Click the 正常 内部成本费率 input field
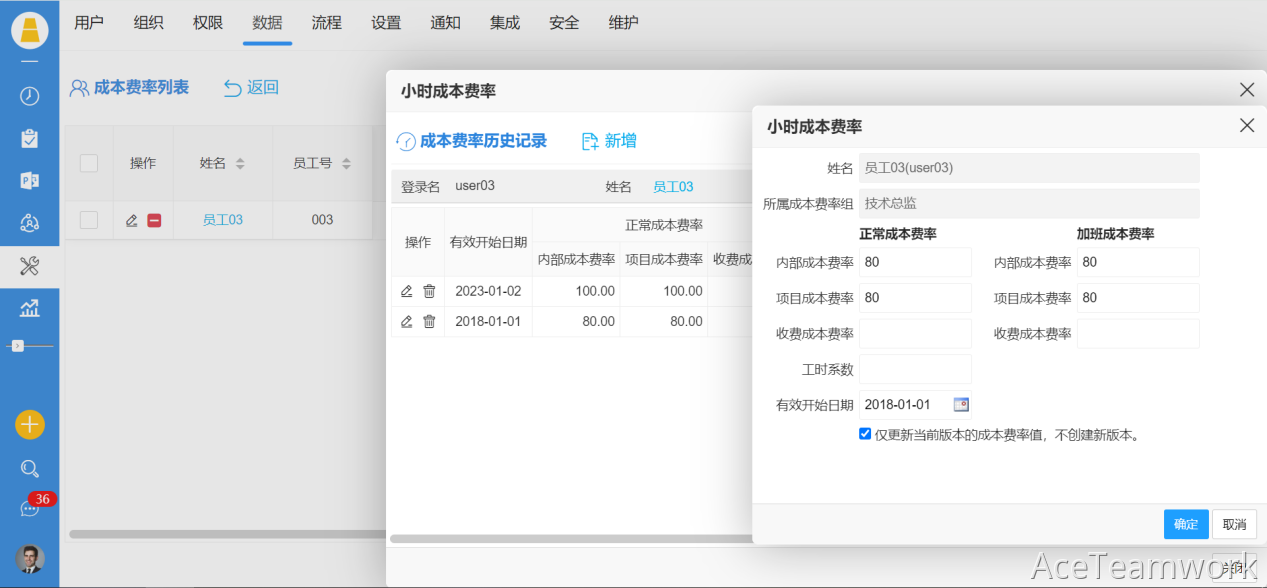Screen dimensions: 1267x588 (x=914, y=262)
